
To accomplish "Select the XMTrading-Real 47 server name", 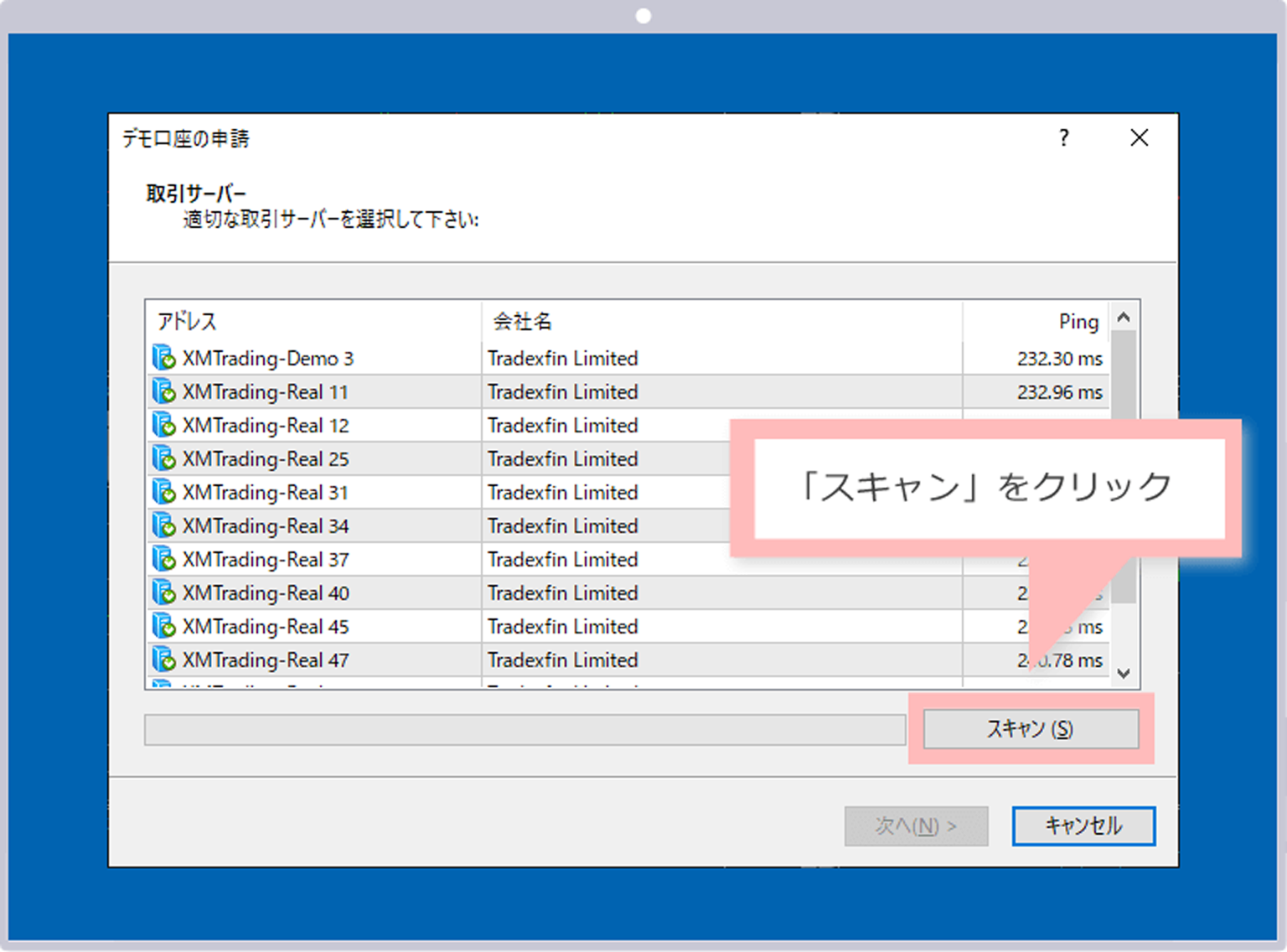I will click(x=266, y=660).
